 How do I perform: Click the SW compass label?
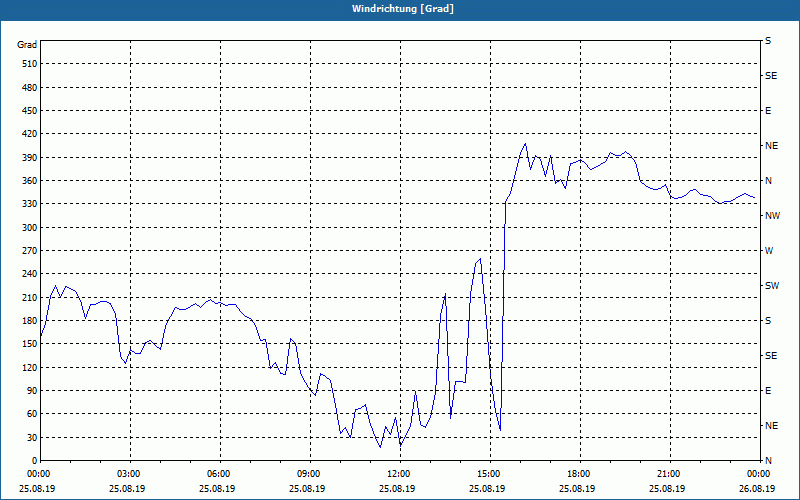pos(772,286)
